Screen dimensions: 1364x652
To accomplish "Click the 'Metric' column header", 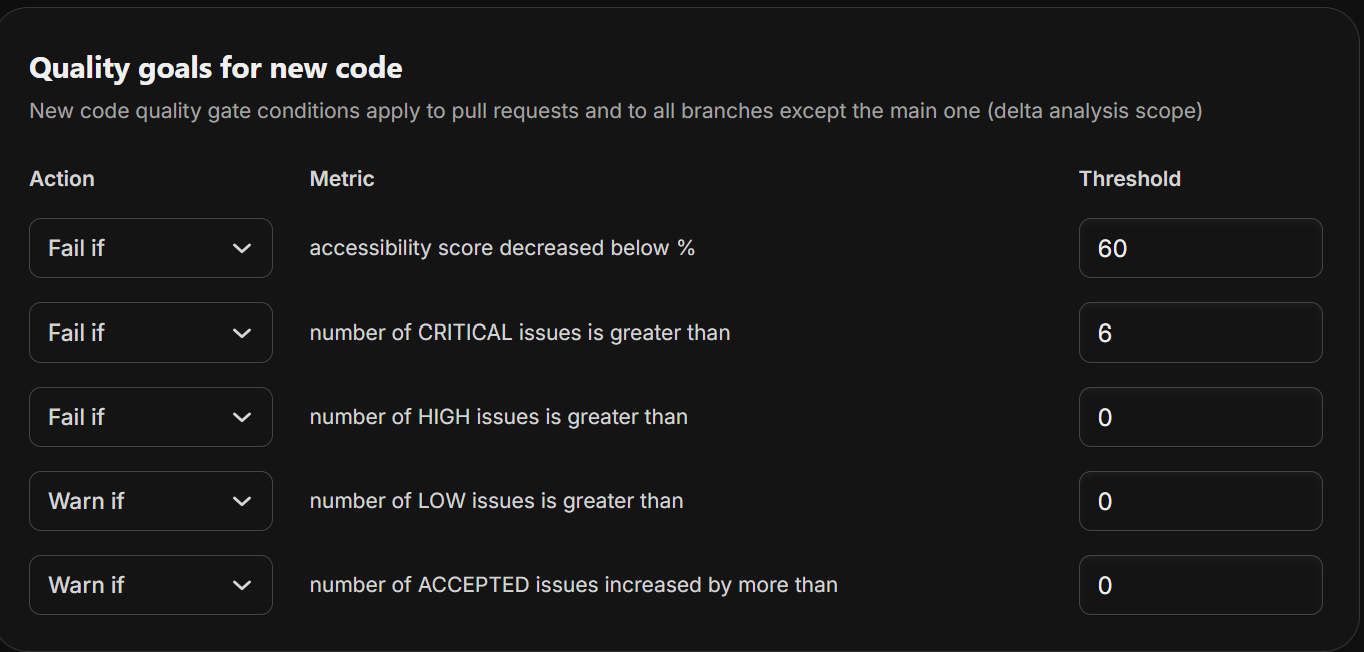I will 341,178.
